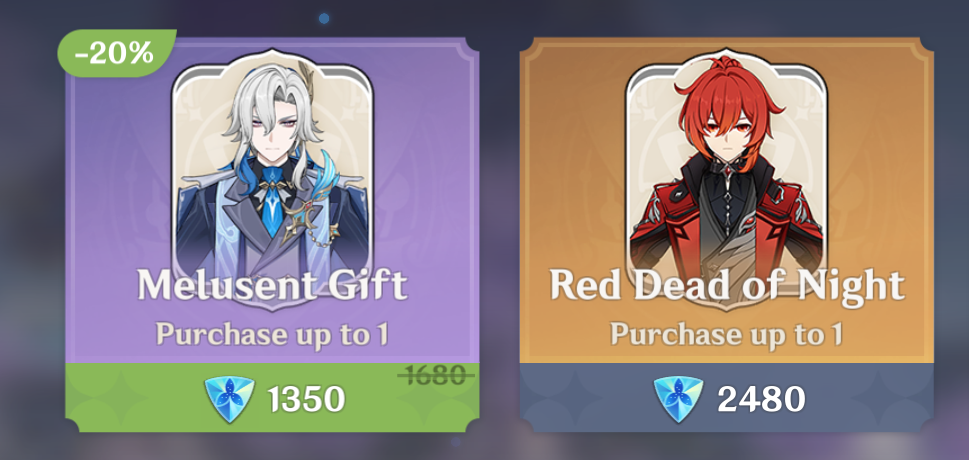Click Purchase up to 1 under Melusent Gift
Screen dimensions: 969x460
point(273,334)
